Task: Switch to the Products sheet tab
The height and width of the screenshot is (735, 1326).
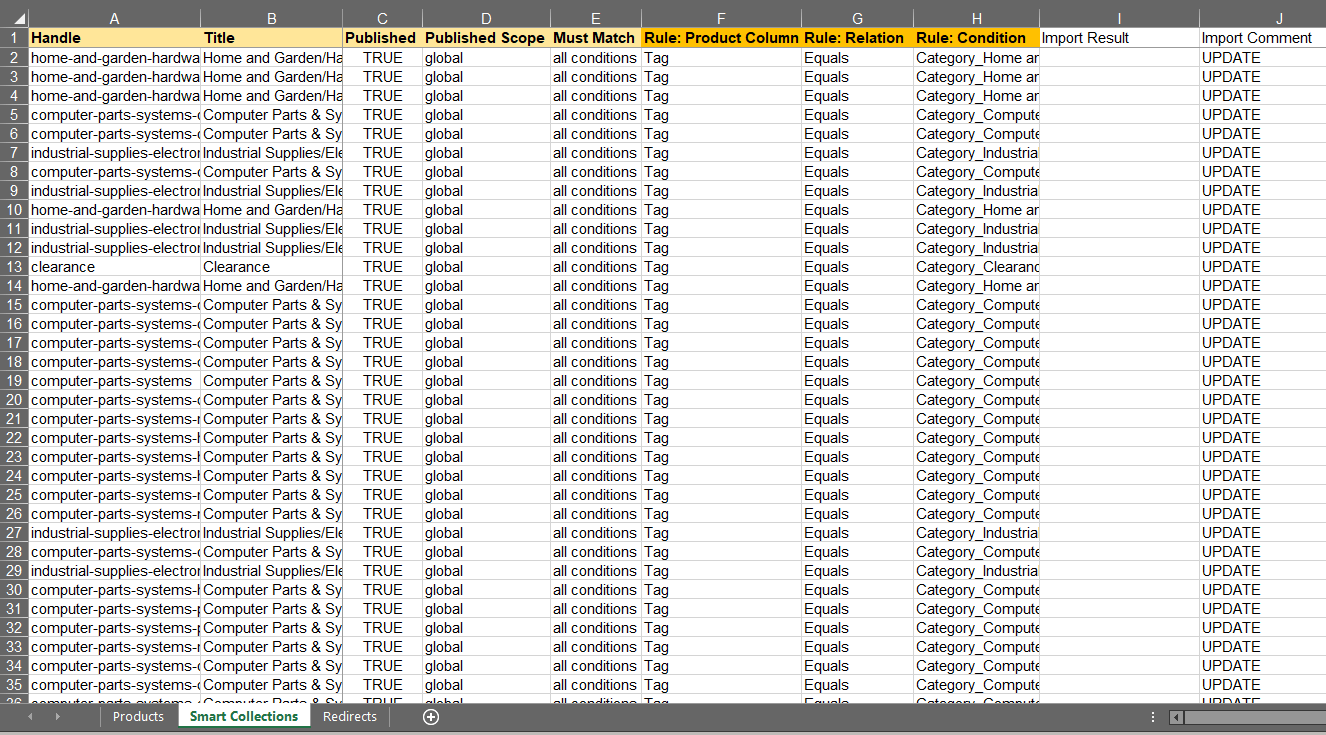Action: click(138, 717)
